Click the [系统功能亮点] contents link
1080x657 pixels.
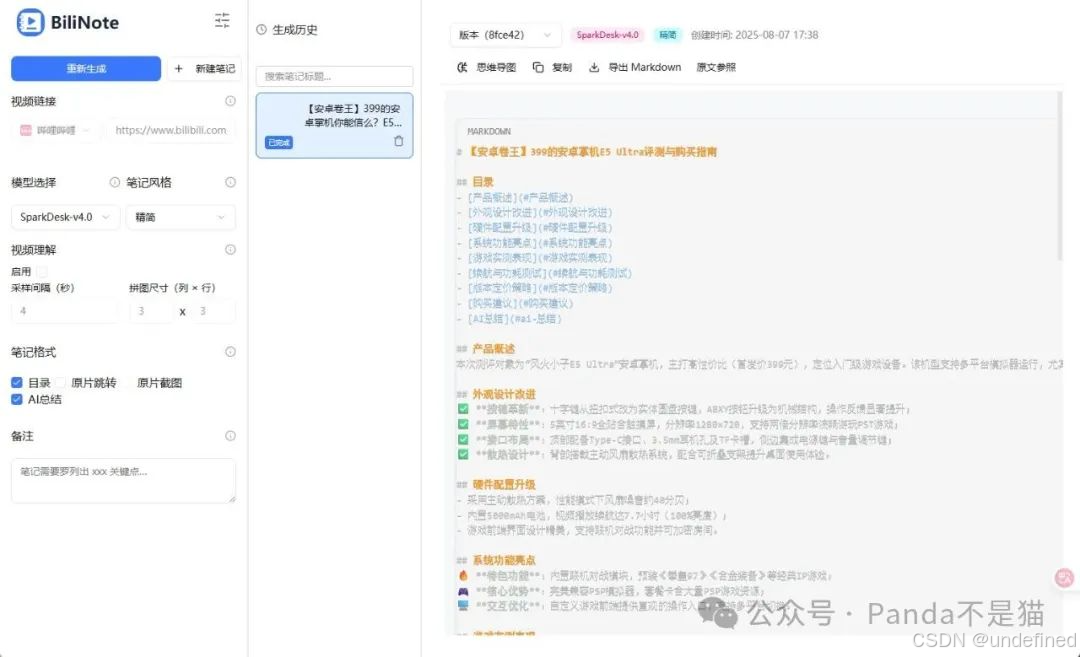tap(540, 243)
